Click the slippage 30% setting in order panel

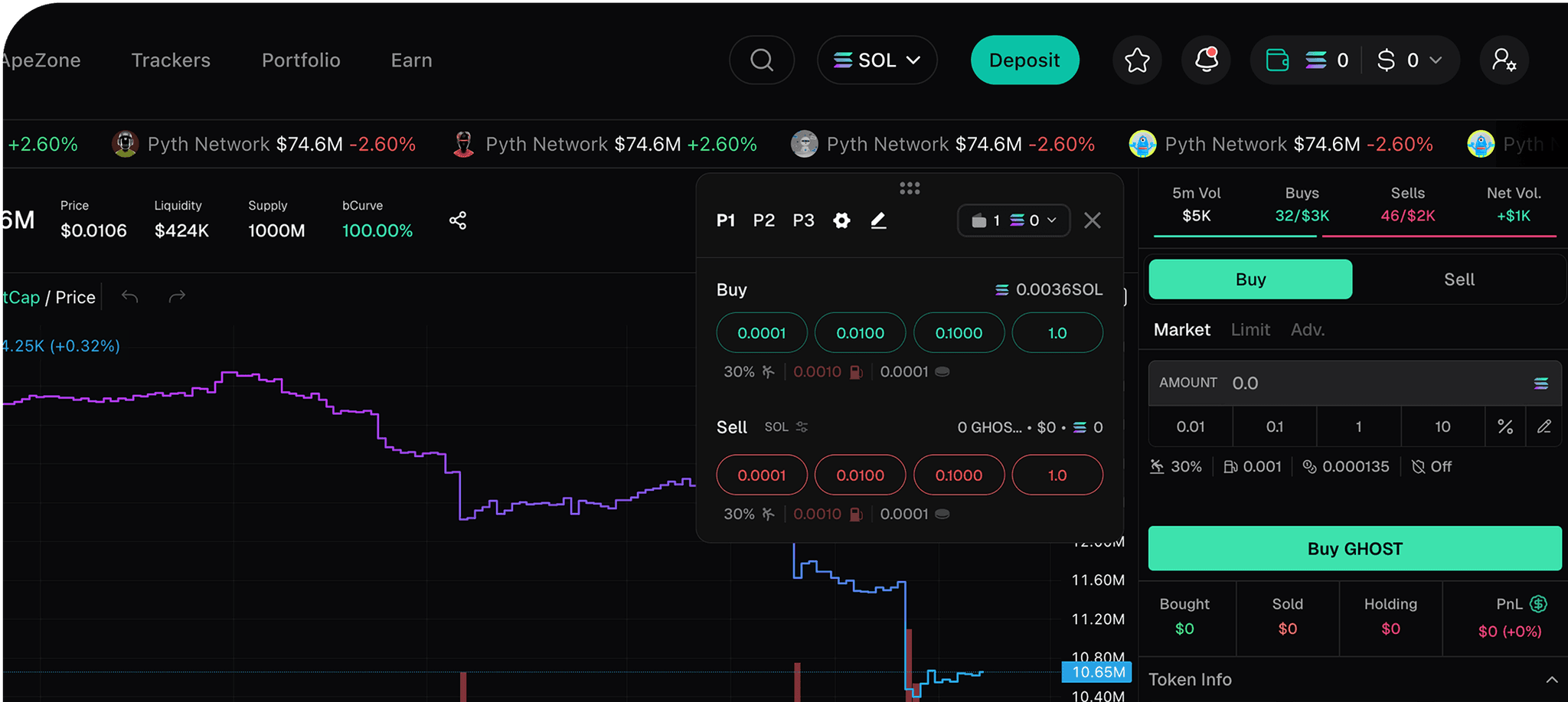[x=1176, y=466]
